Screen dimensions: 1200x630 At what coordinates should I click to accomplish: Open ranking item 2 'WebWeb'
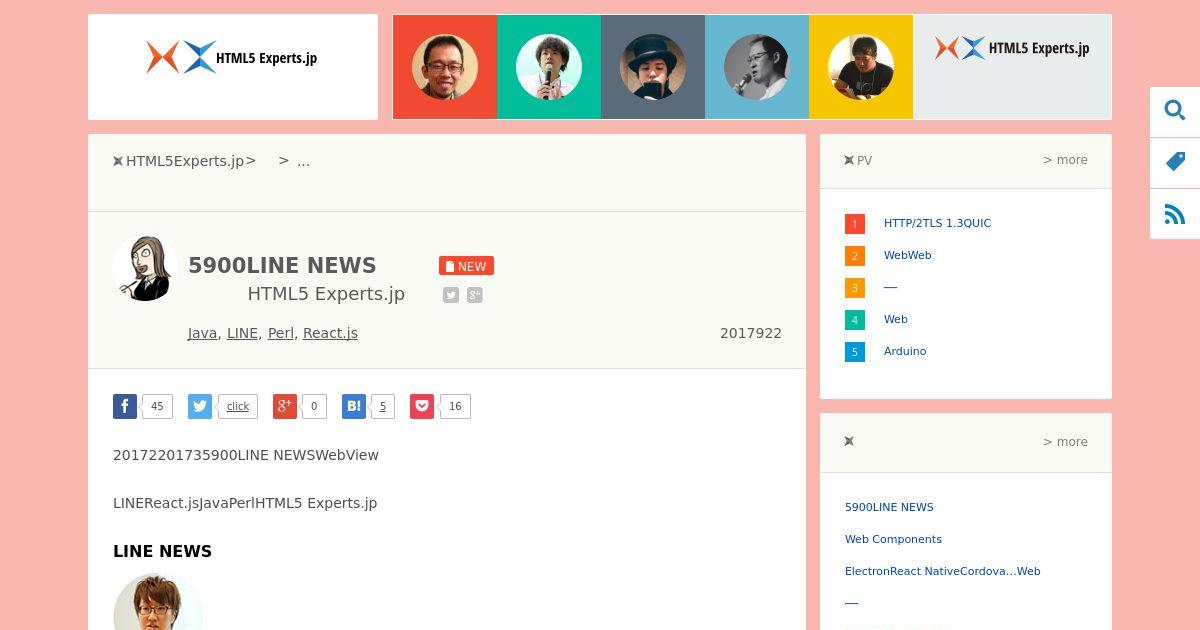[x=907, y=256]
